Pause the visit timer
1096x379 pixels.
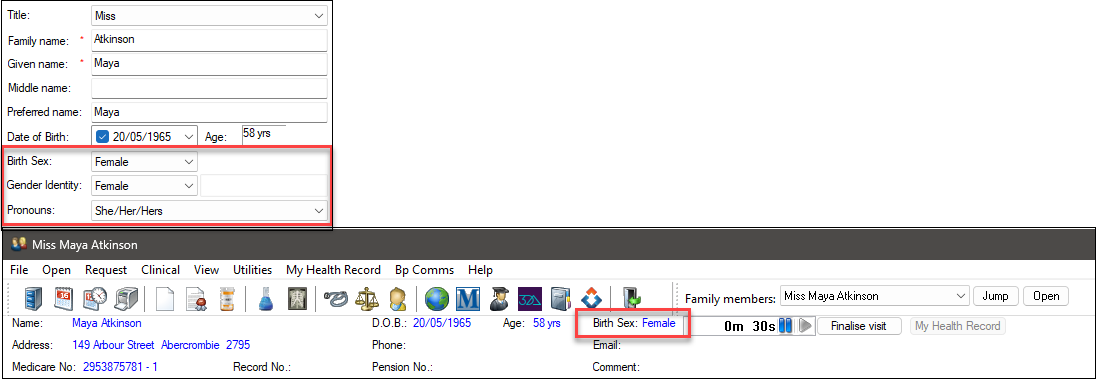[x=786, y=326]
